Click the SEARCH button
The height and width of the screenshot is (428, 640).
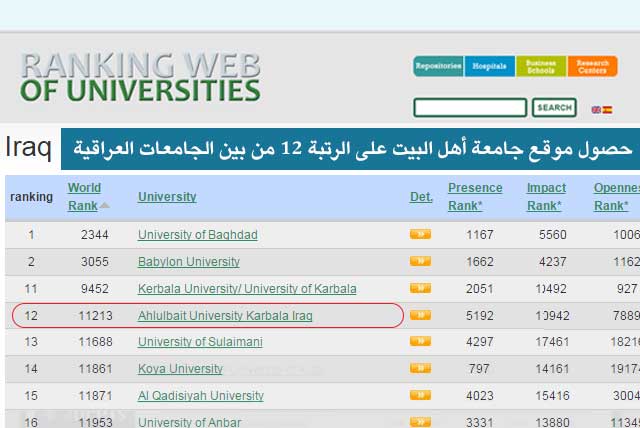coord(554,108)
